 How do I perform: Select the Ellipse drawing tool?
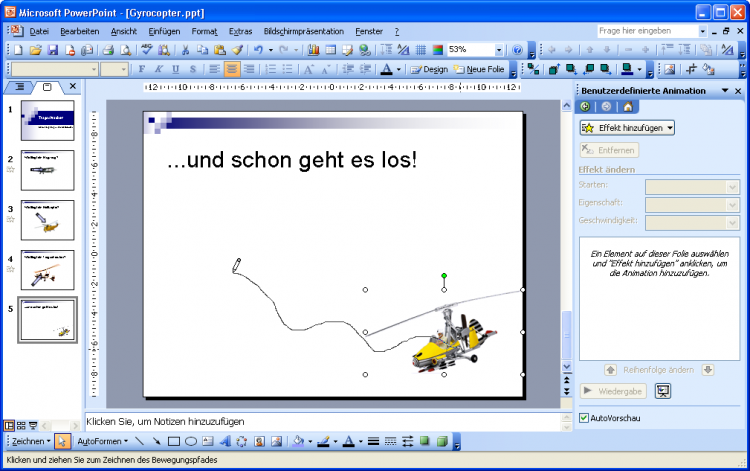(x=190, y=441)
